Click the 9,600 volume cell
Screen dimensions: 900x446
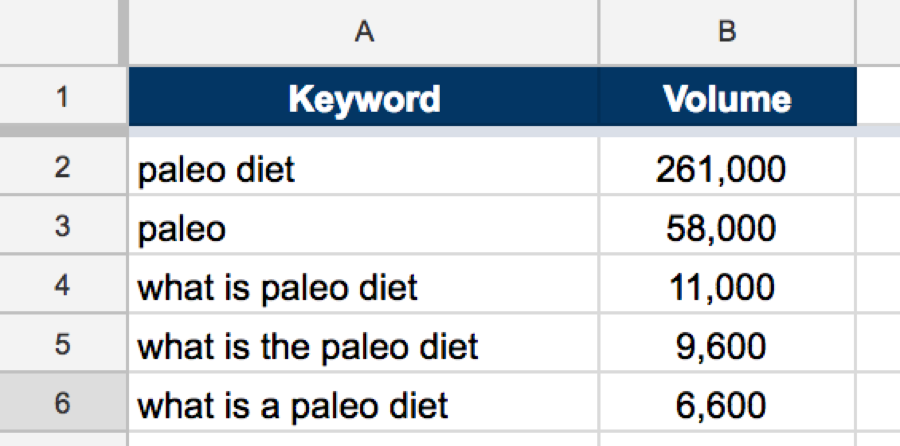(727, 347)
